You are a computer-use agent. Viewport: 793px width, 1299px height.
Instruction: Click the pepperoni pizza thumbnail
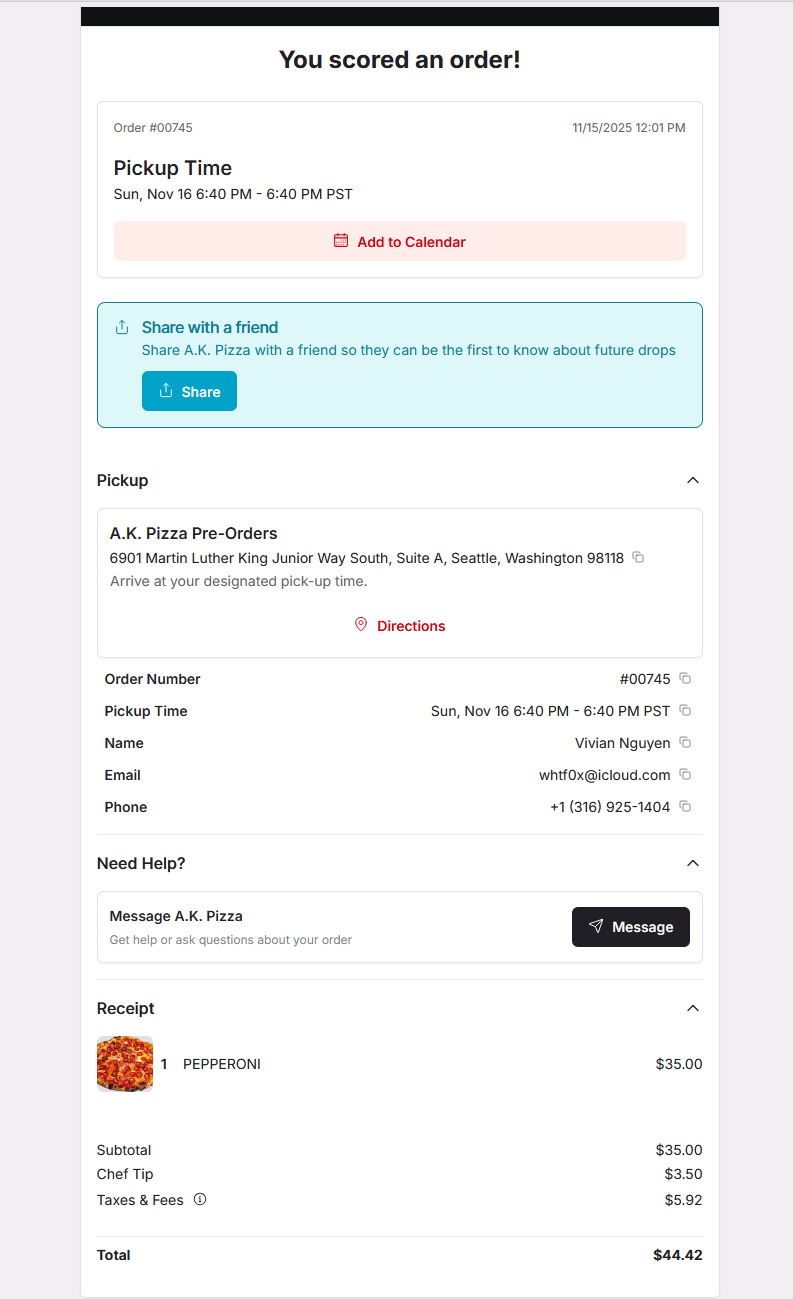125,1064
